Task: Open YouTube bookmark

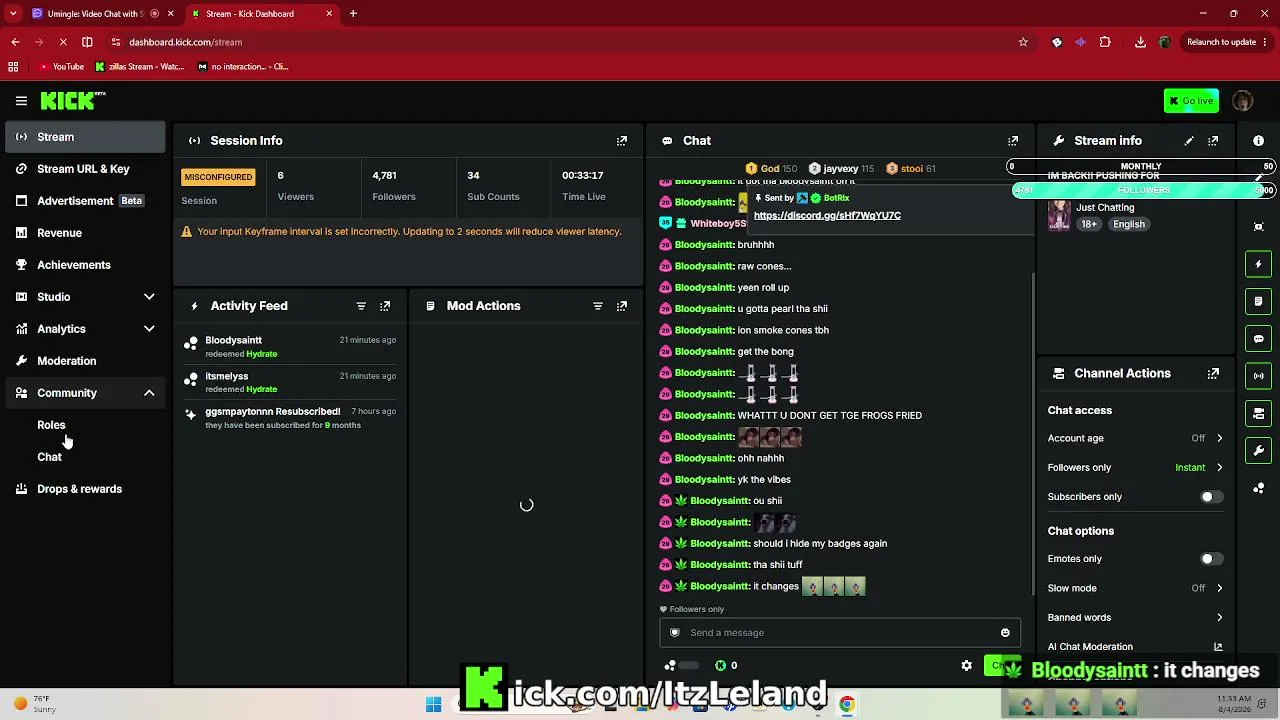Action: [61, 67]
